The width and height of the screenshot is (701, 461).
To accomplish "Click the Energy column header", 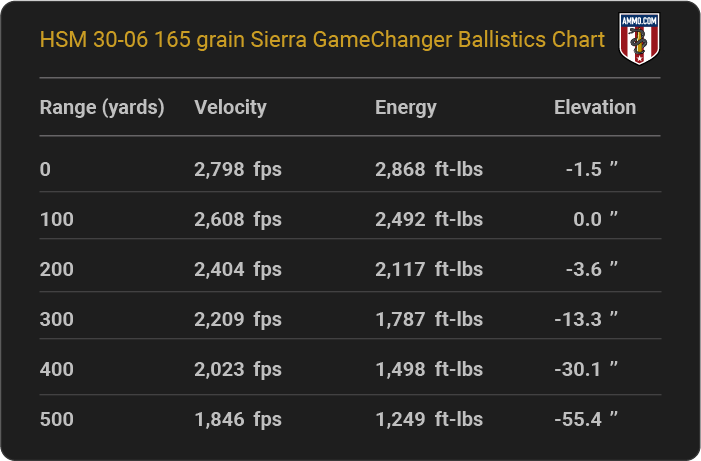I will 405,108.
